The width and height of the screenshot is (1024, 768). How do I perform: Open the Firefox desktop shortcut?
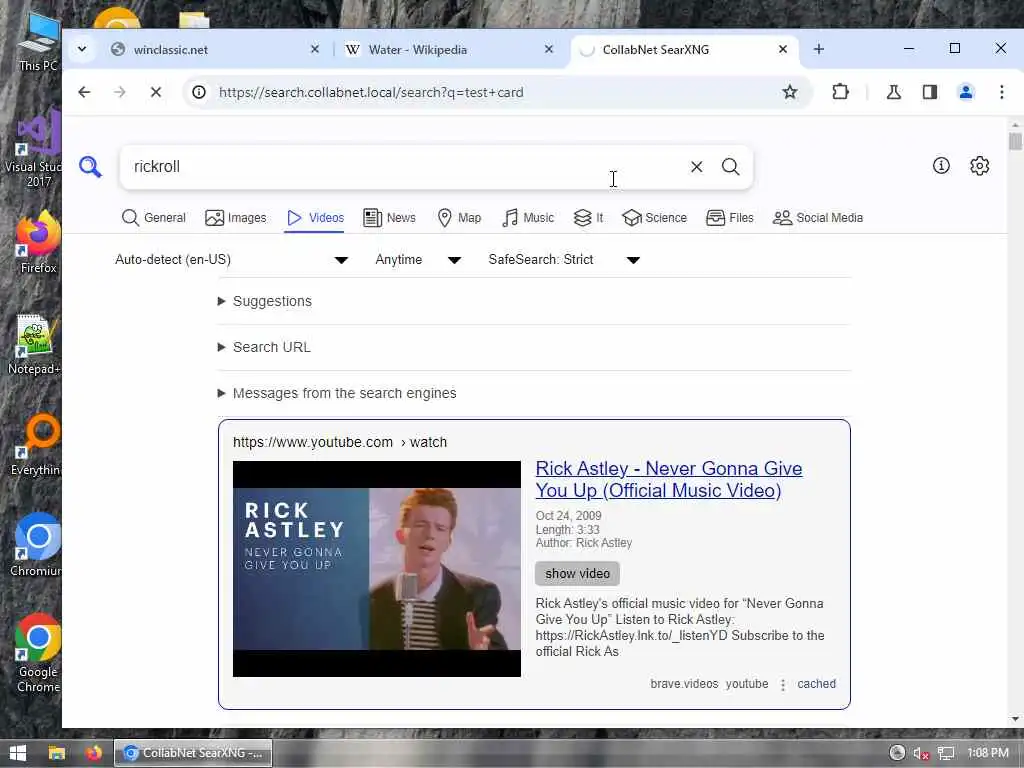point(39,243)
